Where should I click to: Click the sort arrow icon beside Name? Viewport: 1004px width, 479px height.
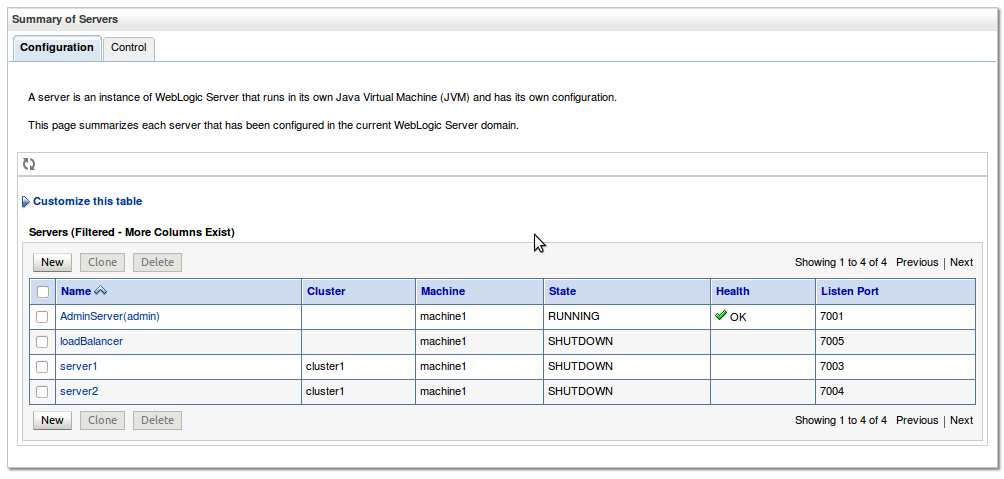[x=100, y=292]
